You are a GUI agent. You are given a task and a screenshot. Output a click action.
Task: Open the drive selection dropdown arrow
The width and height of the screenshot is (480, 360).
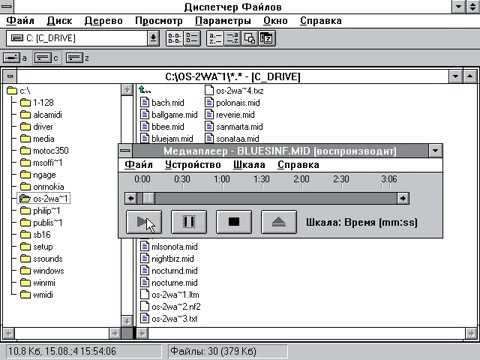pyautogui.click(x=153, y=38)
